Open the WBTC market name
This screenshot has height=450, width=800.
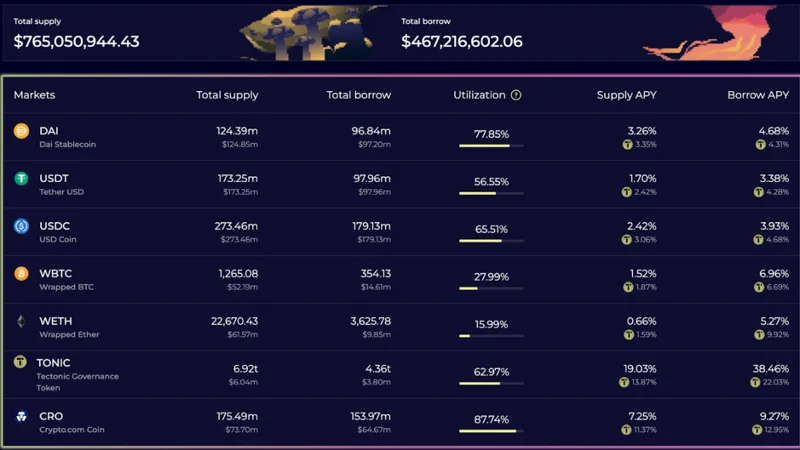[x=56, y=273]
